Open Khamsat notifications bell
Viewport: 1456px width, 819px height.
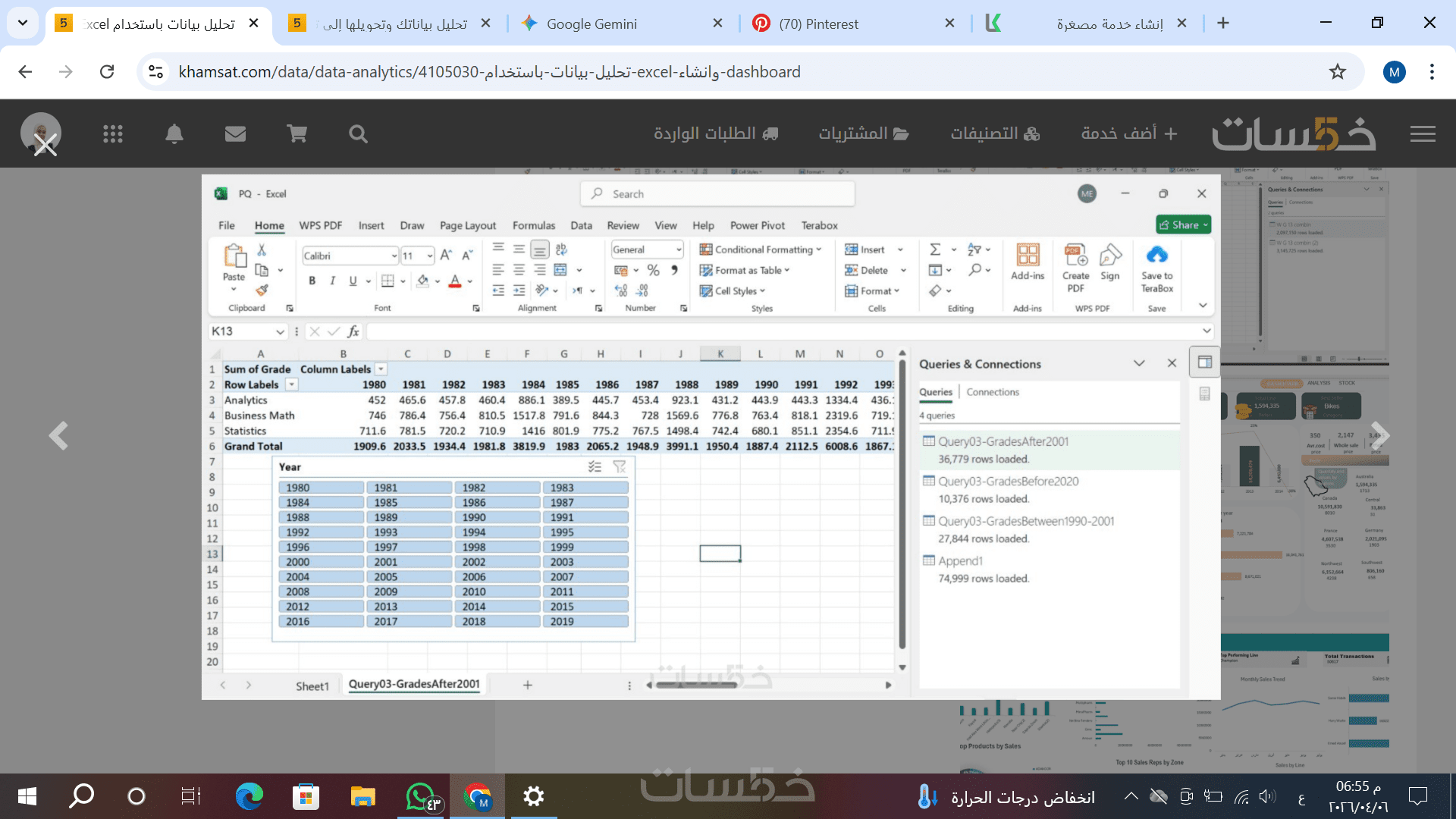click(x=174, y=134)
